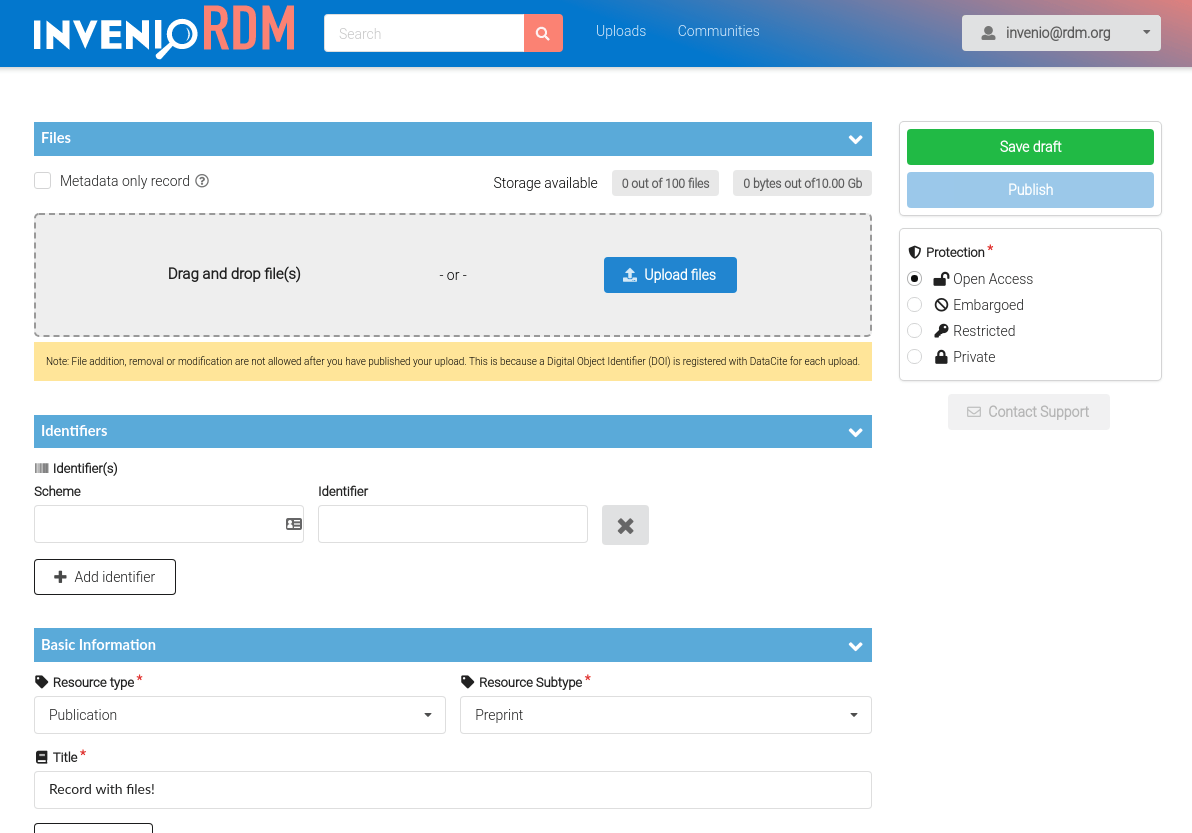The image size is (1192, 833).
Task: Open the Resource type dropdown
Action: pyautogui.click(x=240, y=715)
